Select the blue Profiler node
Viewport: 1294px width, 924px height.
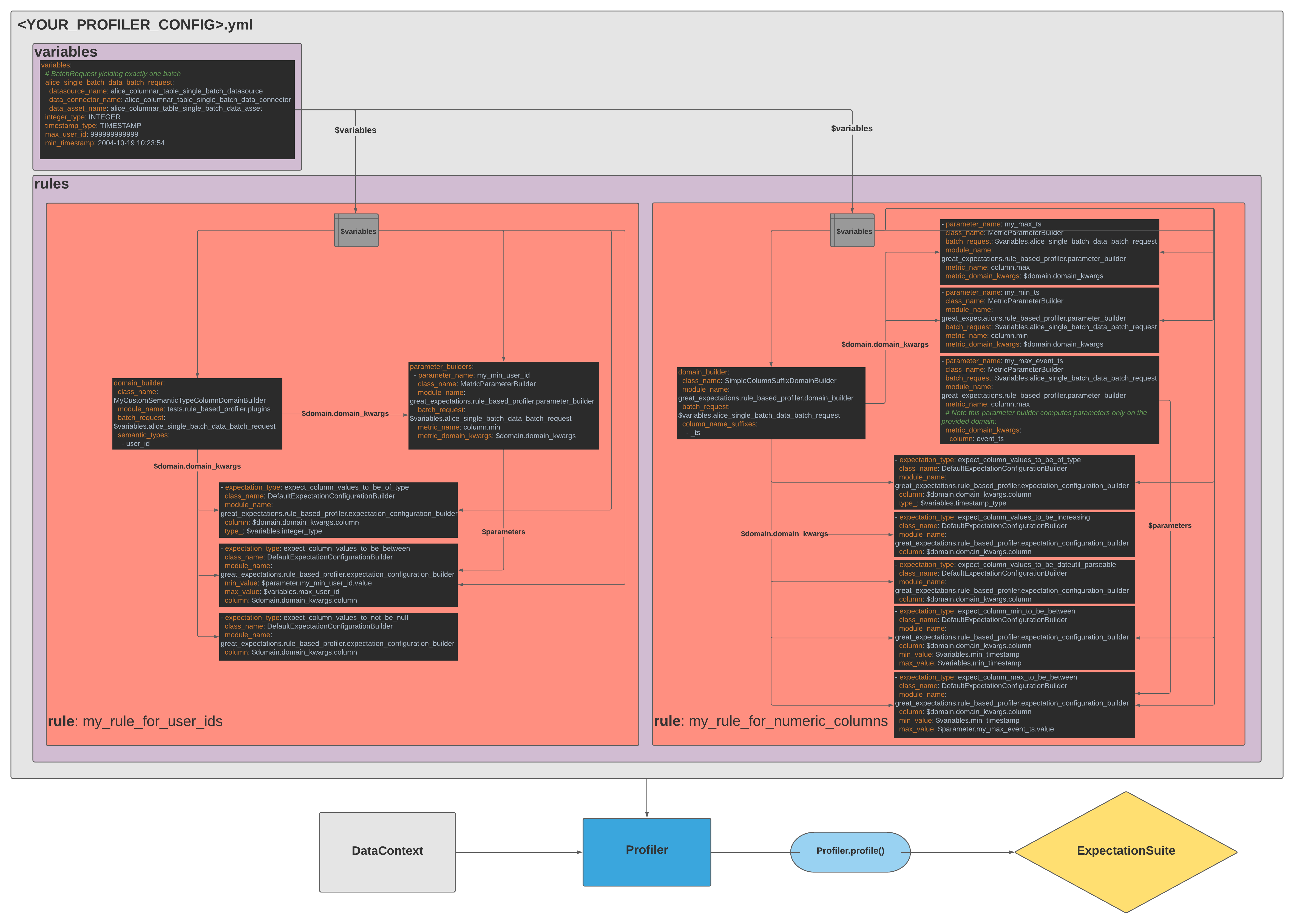[x=646, y=851]
